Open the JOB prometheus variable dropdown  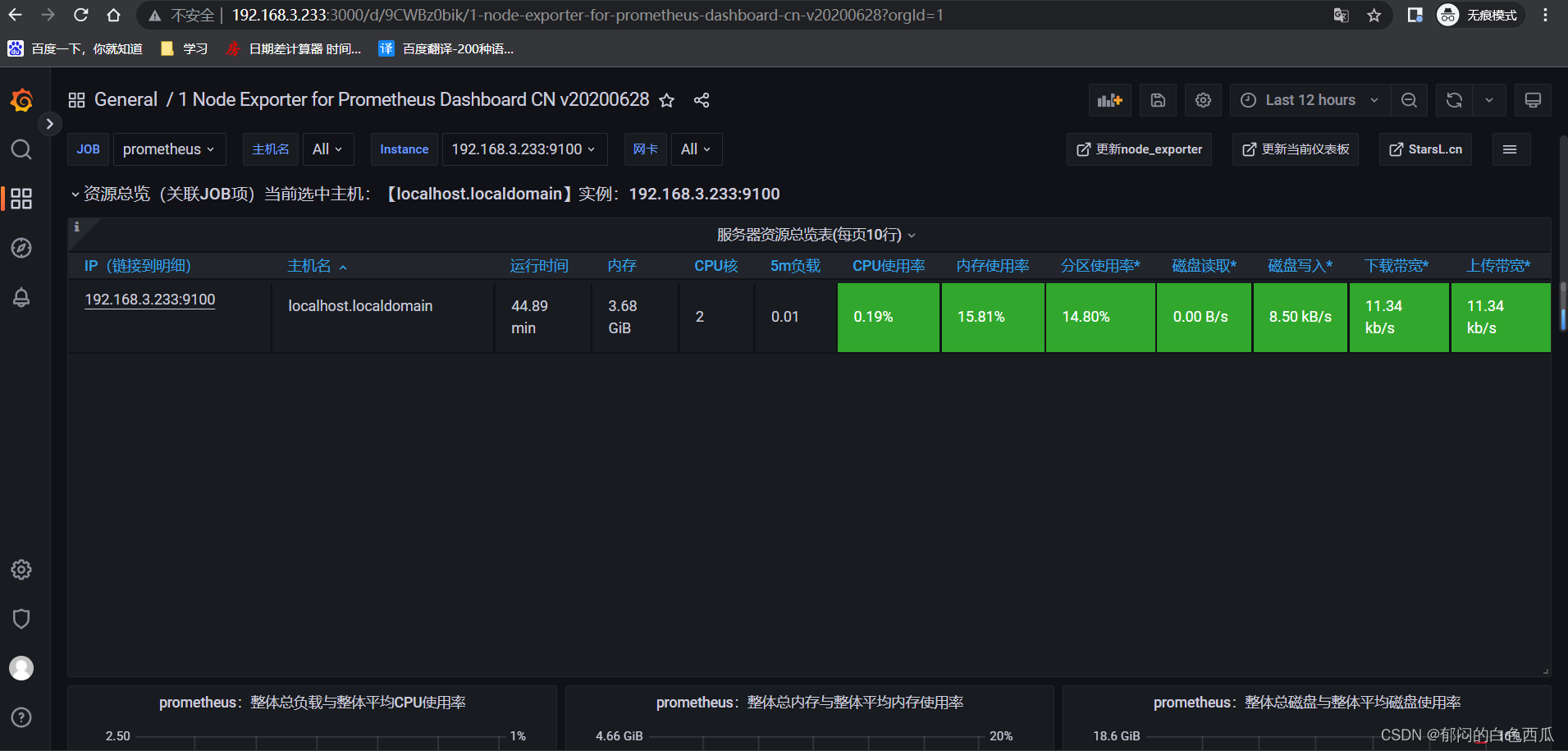click(x=169, y=149)
